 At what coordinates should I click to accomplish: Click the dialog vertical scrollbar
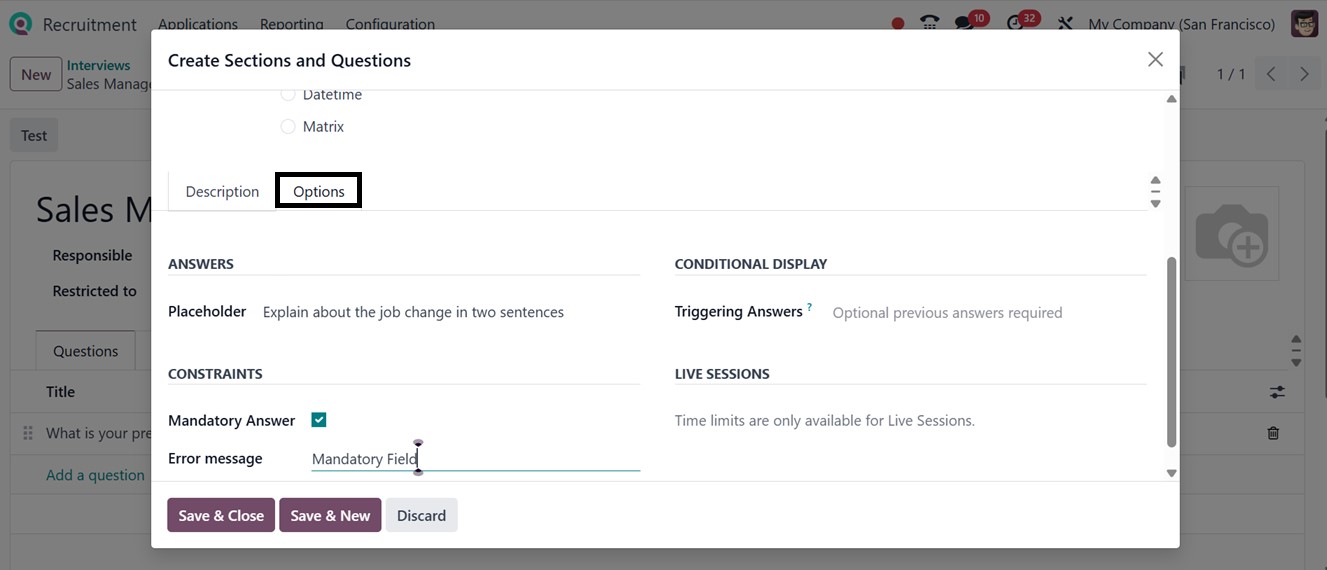point(1172,350)
